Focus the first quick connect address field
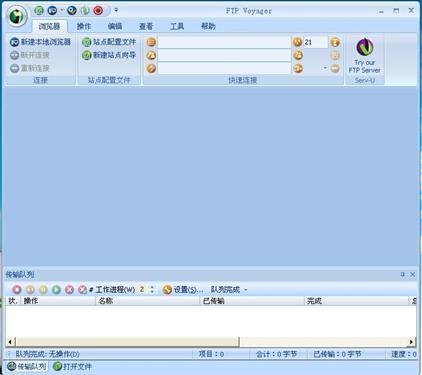 coord(224,42)
